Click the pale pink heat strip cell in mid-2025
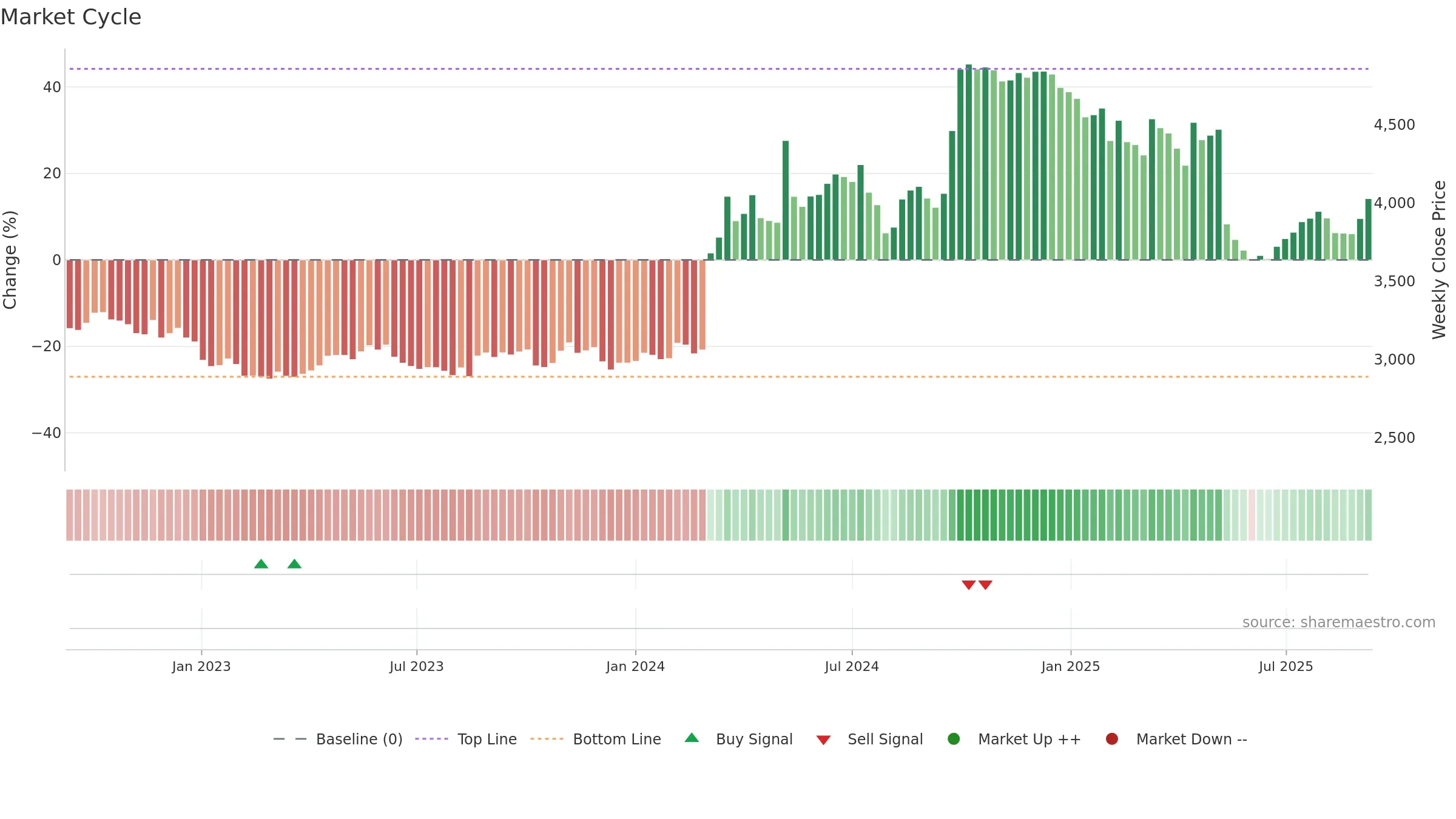 [1252, 515]
